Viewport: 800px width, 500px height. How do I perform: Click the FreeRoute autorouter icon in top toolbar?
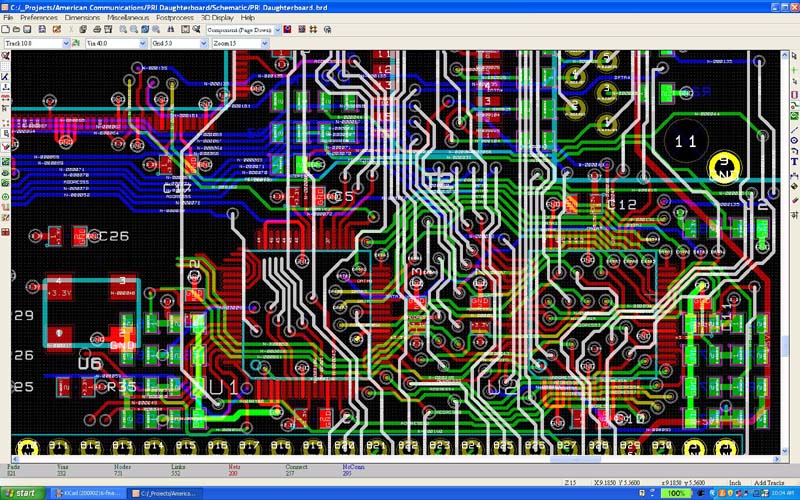[x=328, y=30]
